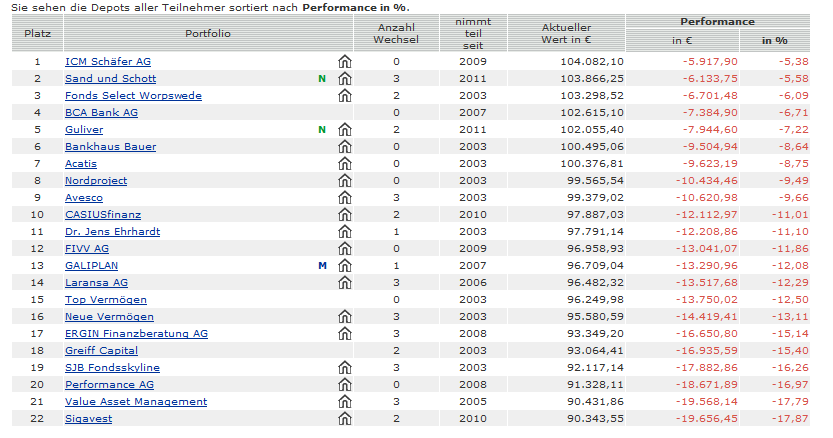Click the house icon next to Acatis
The height and width of the screenshot is (438, 833).
click(x=345, y=164)
